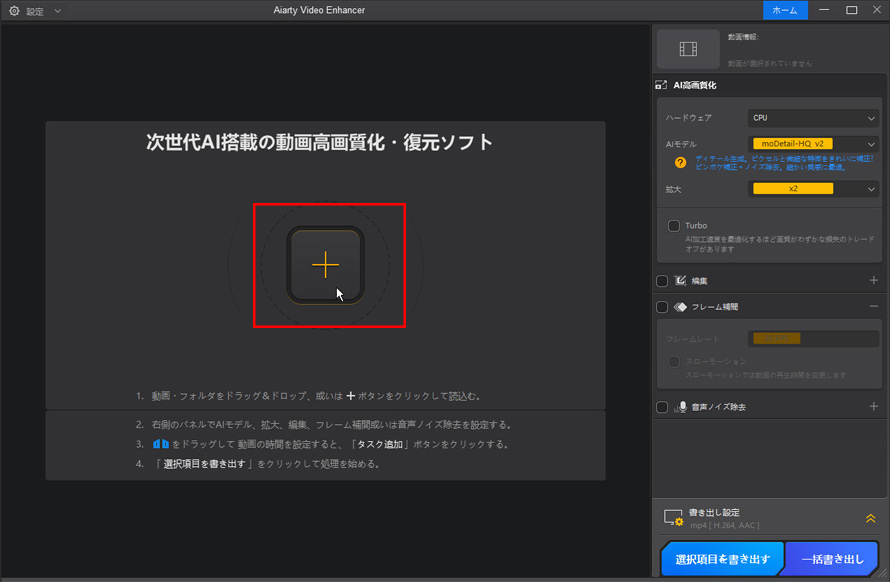Open the 設定 dropdown arrow
Screen dimensions: 890x582
[57, 11]
